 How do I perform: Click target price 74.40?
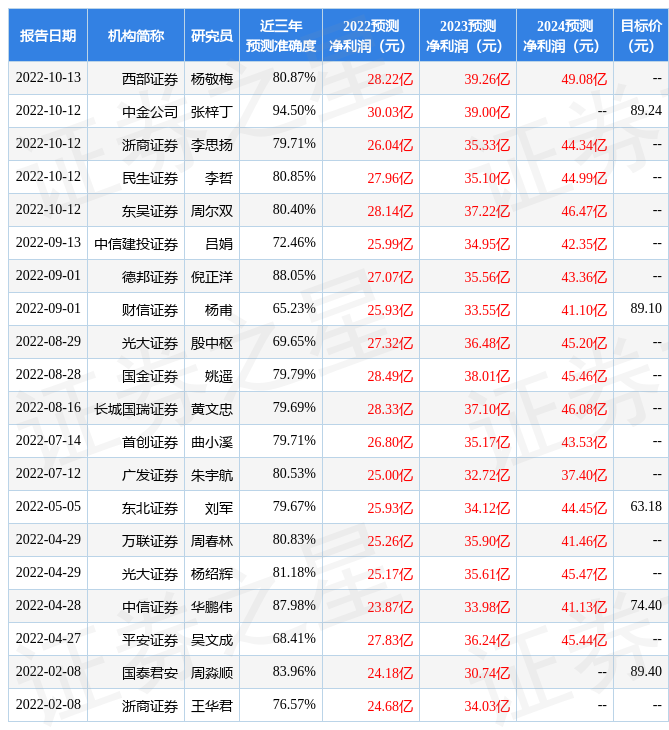click(646, 607)
